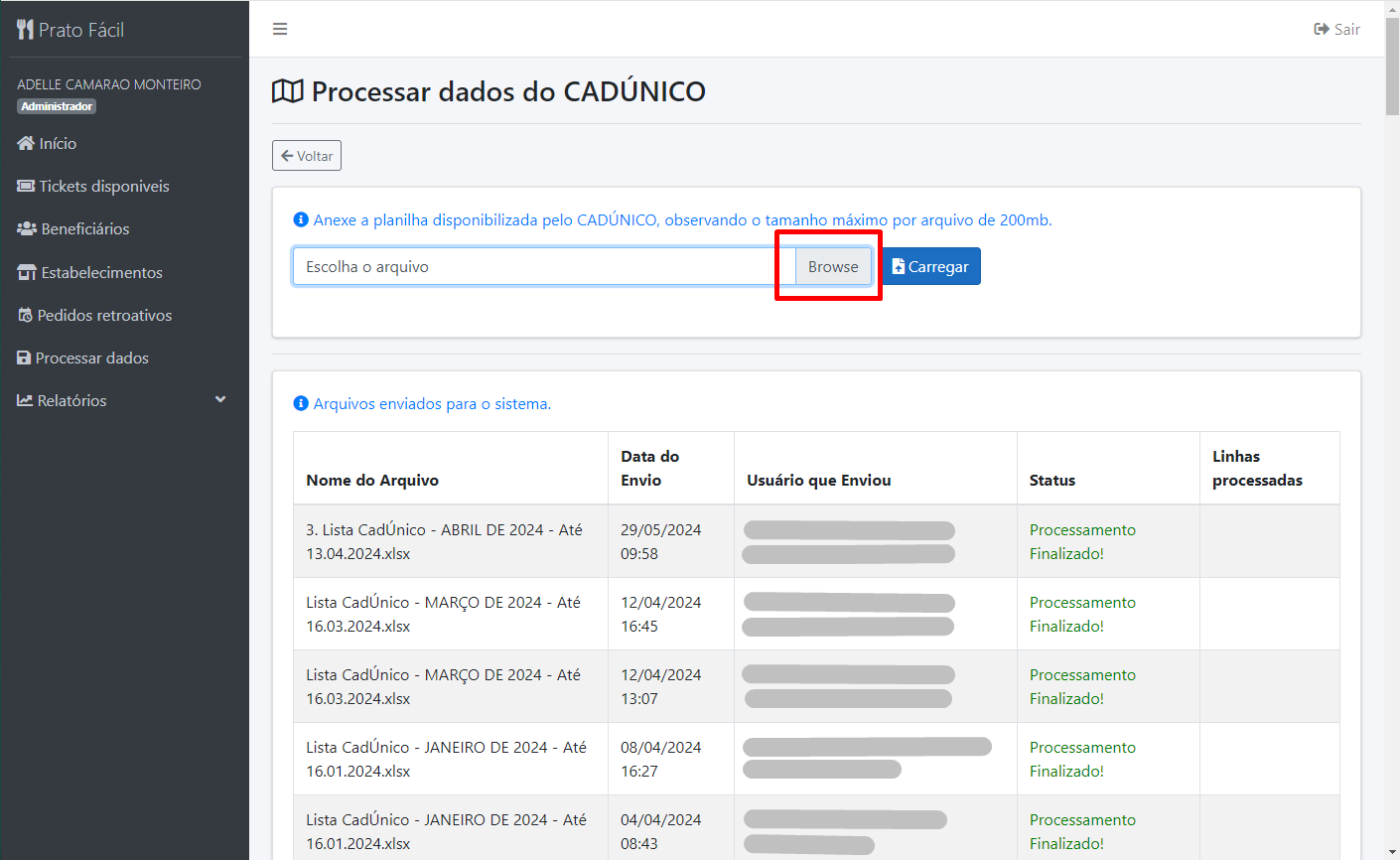Click the ticket icon beside Tickets disponíveis
The image size is (1400, 860).
coord(26,187)
